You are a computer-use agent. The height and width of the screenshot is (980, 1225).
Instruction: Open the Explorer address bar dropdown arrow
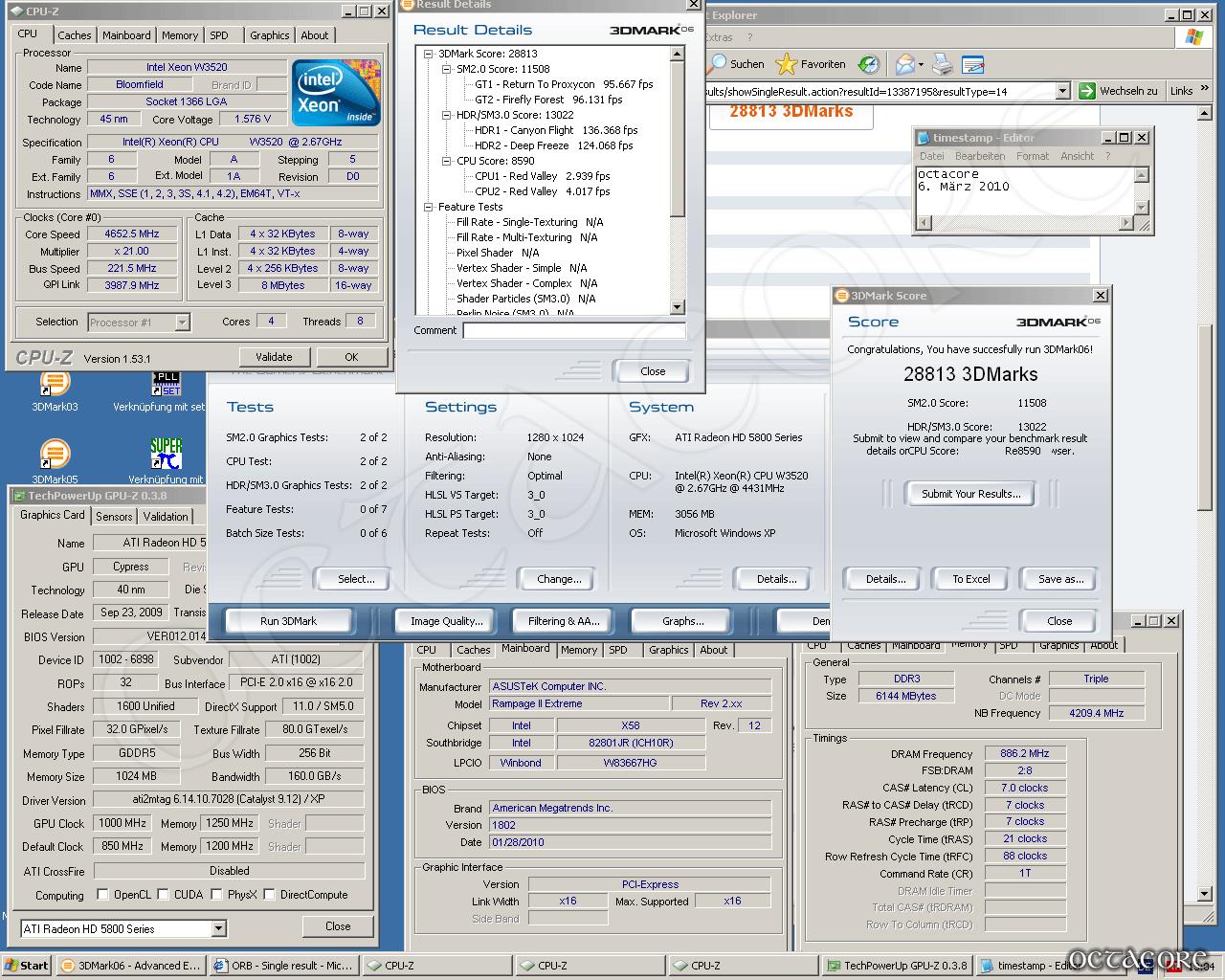click(1062, 91)
